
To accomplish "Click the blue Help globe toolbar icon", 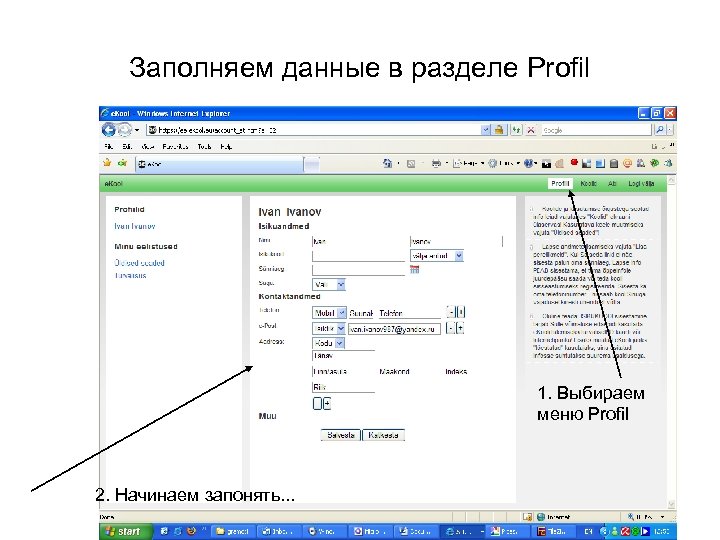I will [529, 163].
